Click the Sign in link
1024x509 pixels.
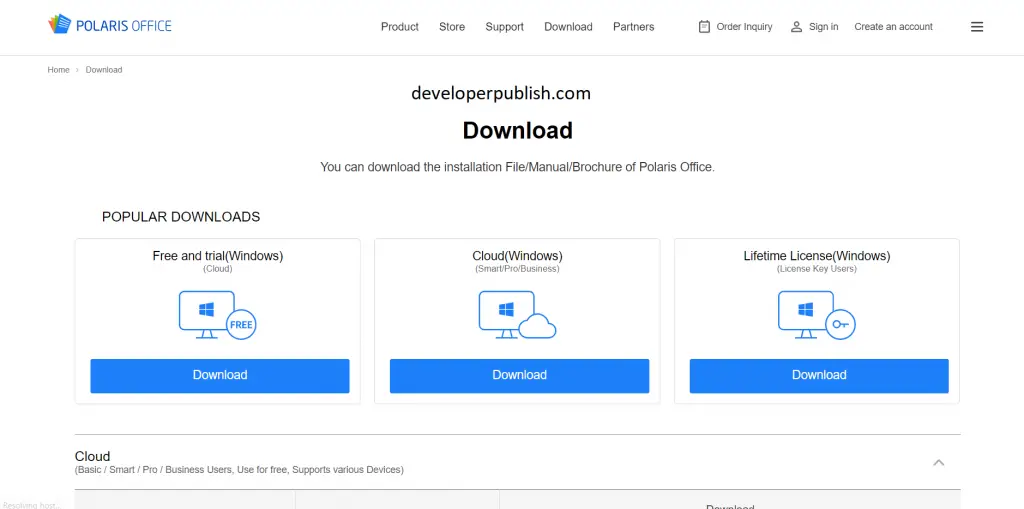(824, 27)
